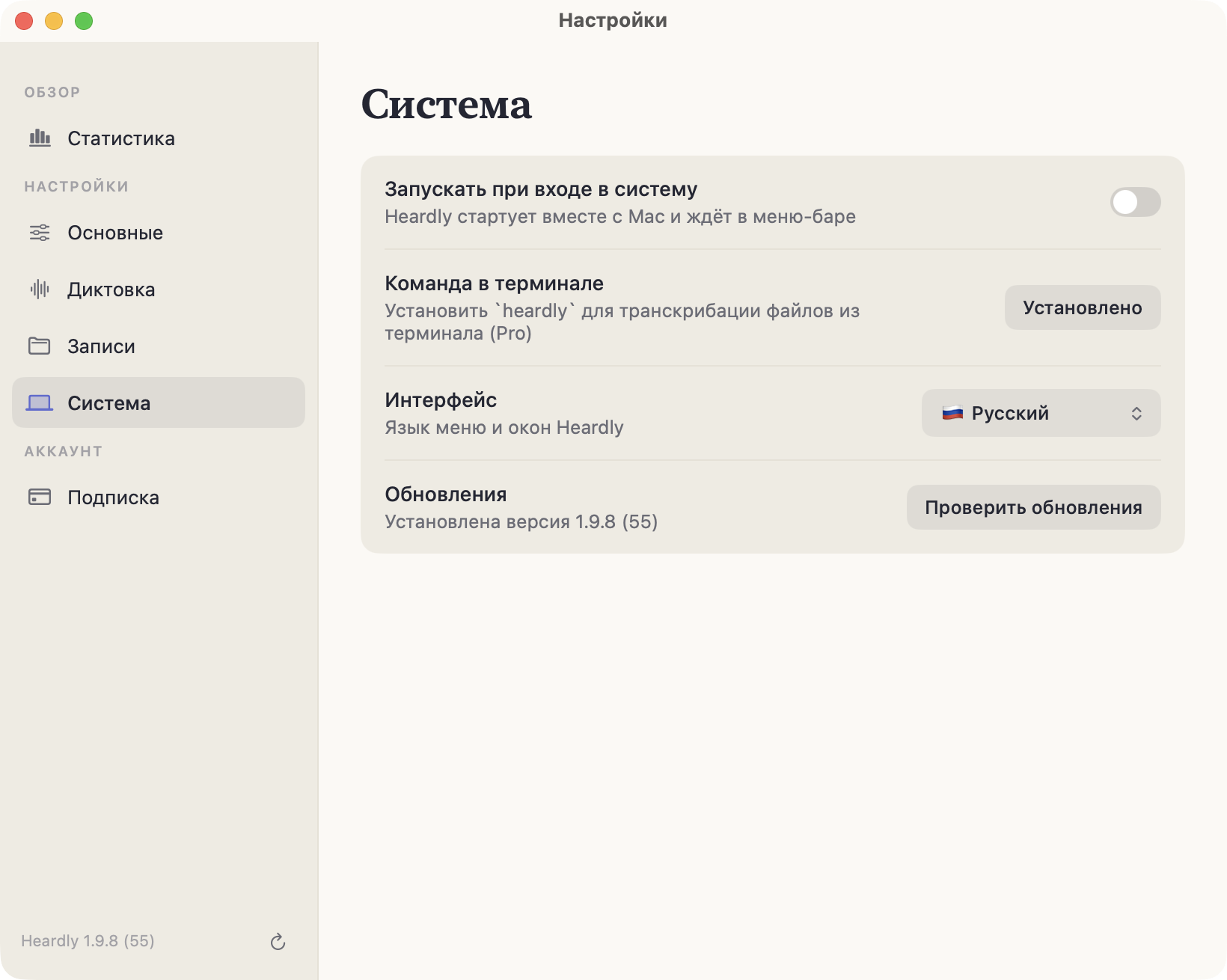This screenshot has width=1227, height=980.
Task: Click the Статистика bar chart icon
Action: pos(40,138)
